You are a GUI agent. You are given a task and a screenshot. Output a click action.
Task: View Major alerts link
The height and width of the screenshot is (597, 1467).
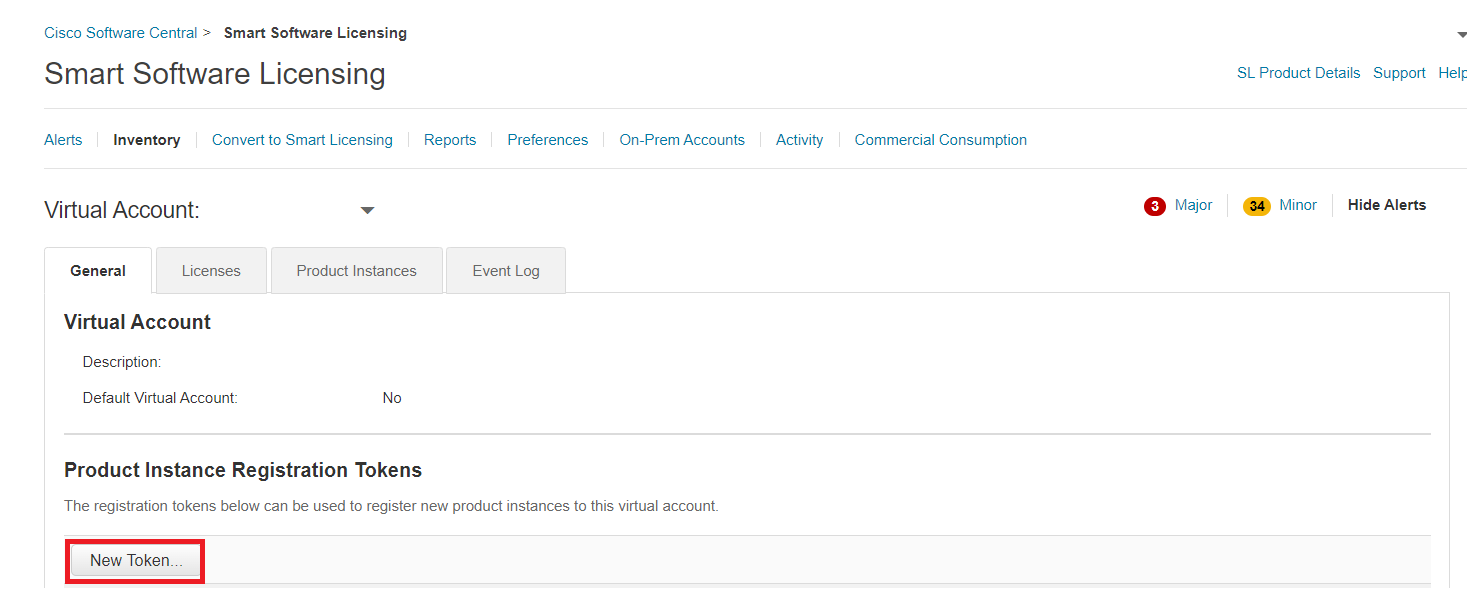pyautogui.click(x=1194, y=205)
